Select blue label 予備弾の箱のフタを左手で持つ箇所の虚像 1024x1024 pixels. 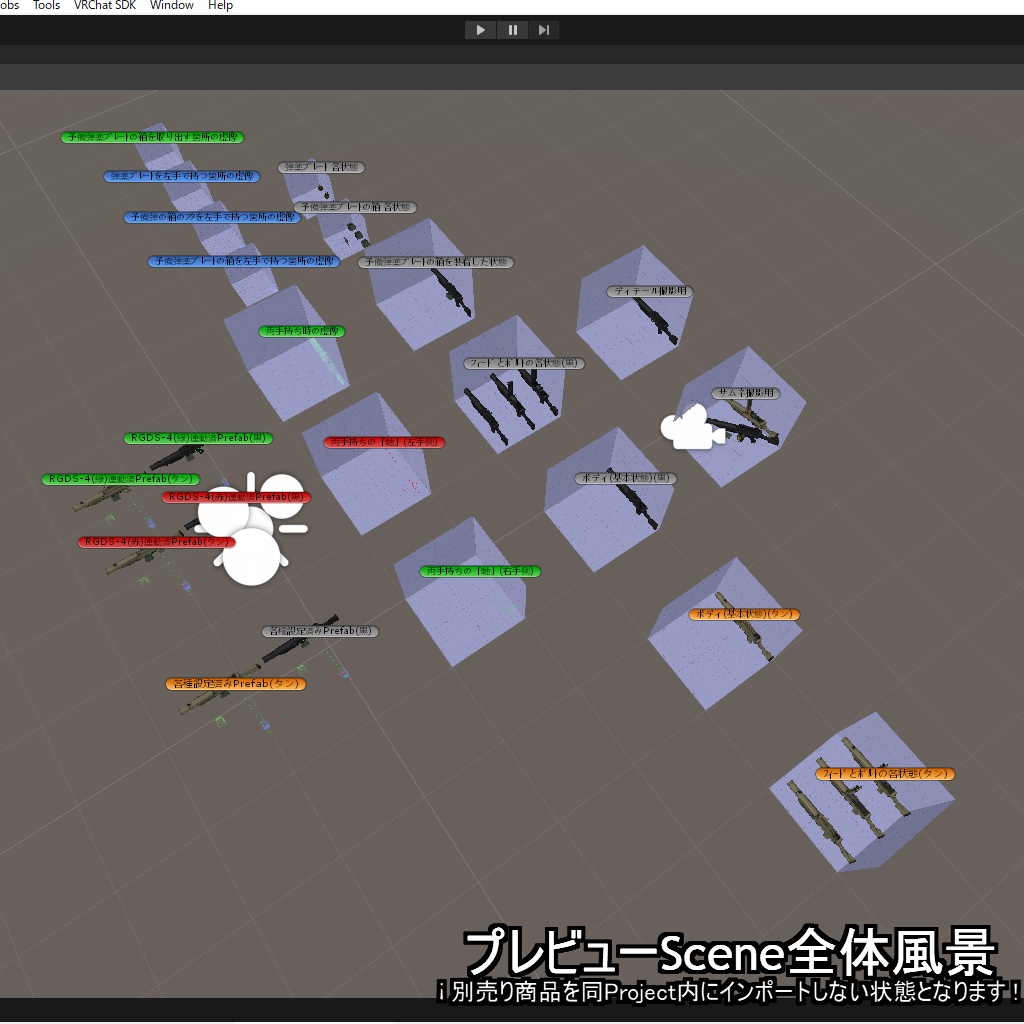(212, 217)
